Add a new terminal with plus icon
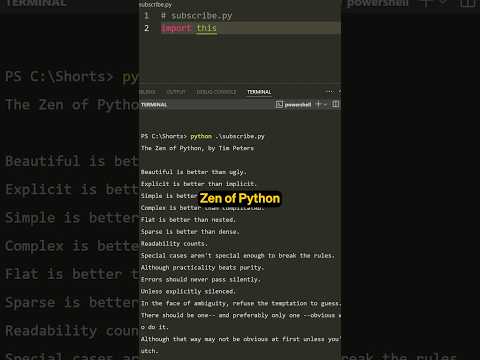480x360 pixels. [318, 104]
